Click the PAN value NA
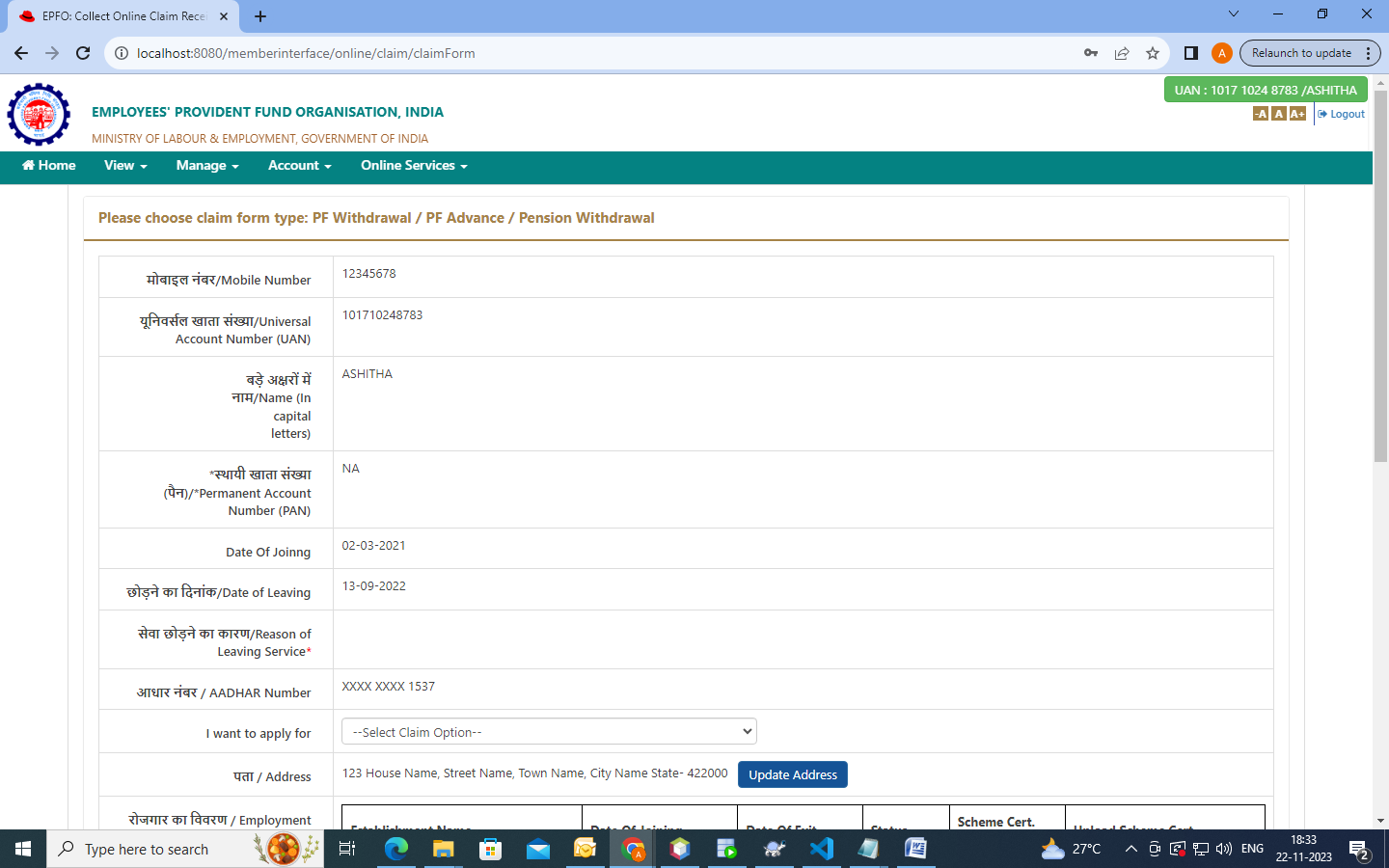This screenshot has height=868, width=1389. pyautogui.click(x=351, y=469)
